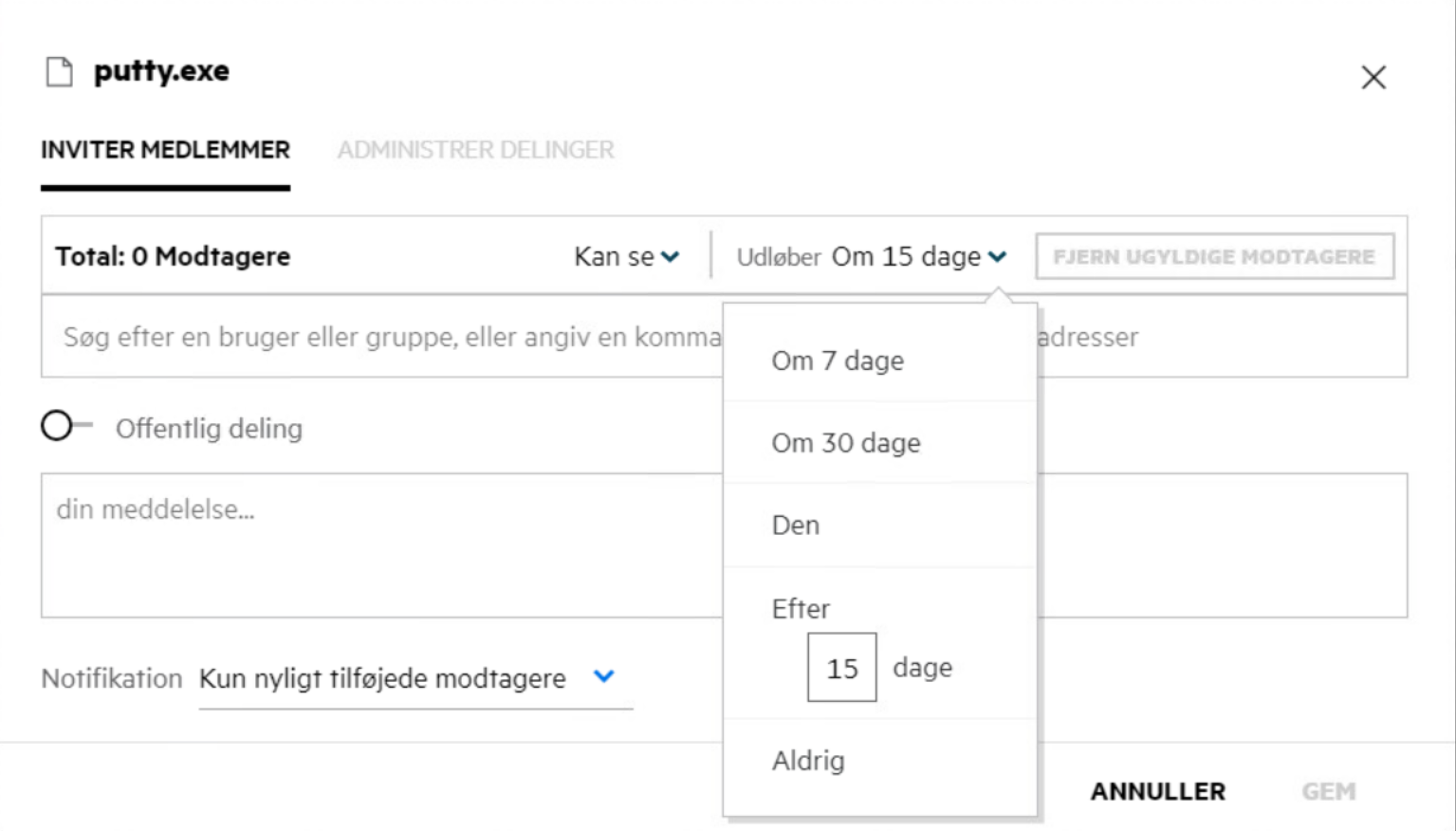Set expiry to Aldrig
Image resolution: width=1456 pixels, height=831 pixels.
[808, 761]
